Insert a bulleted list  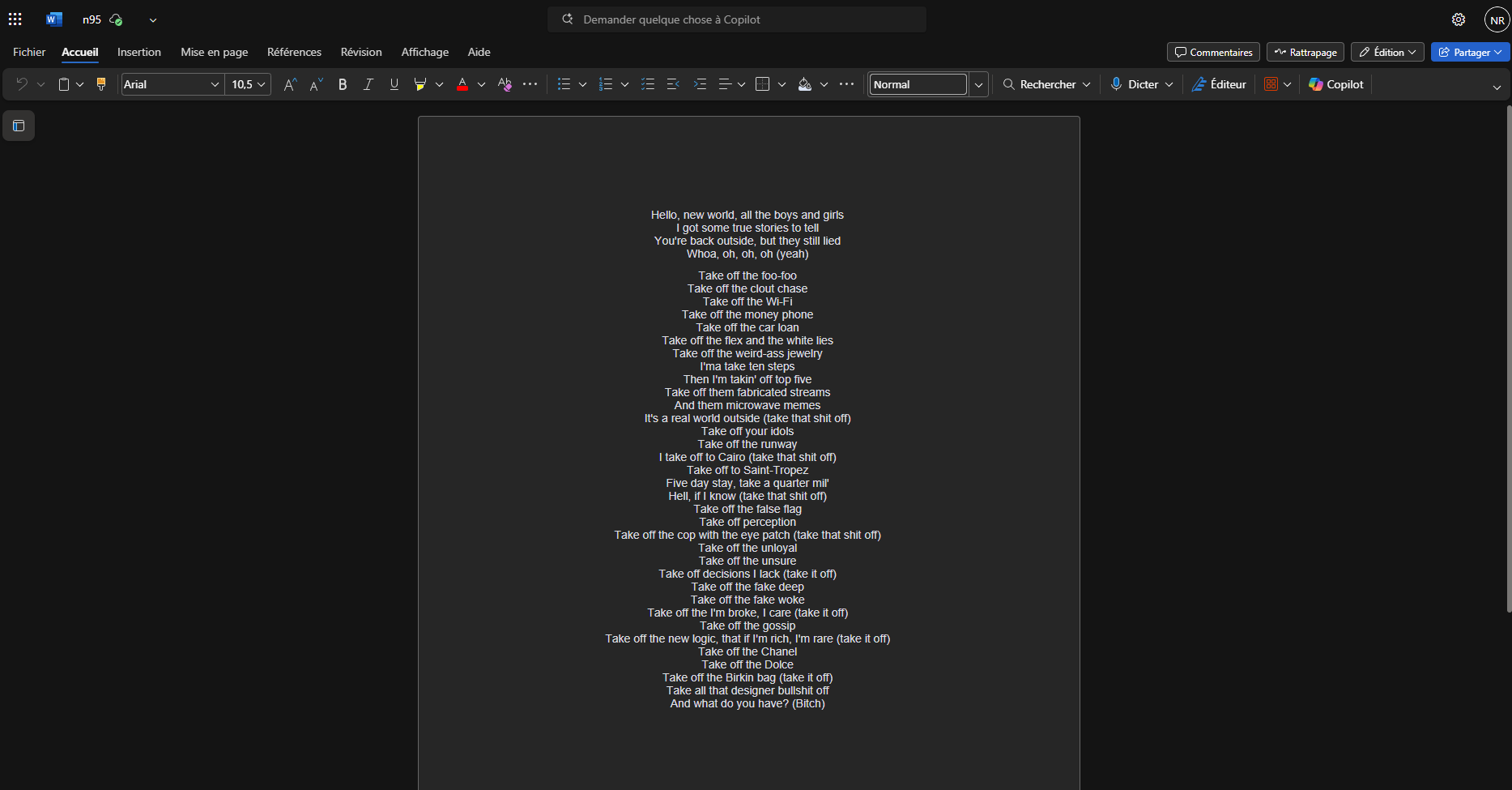coord(564,84)
